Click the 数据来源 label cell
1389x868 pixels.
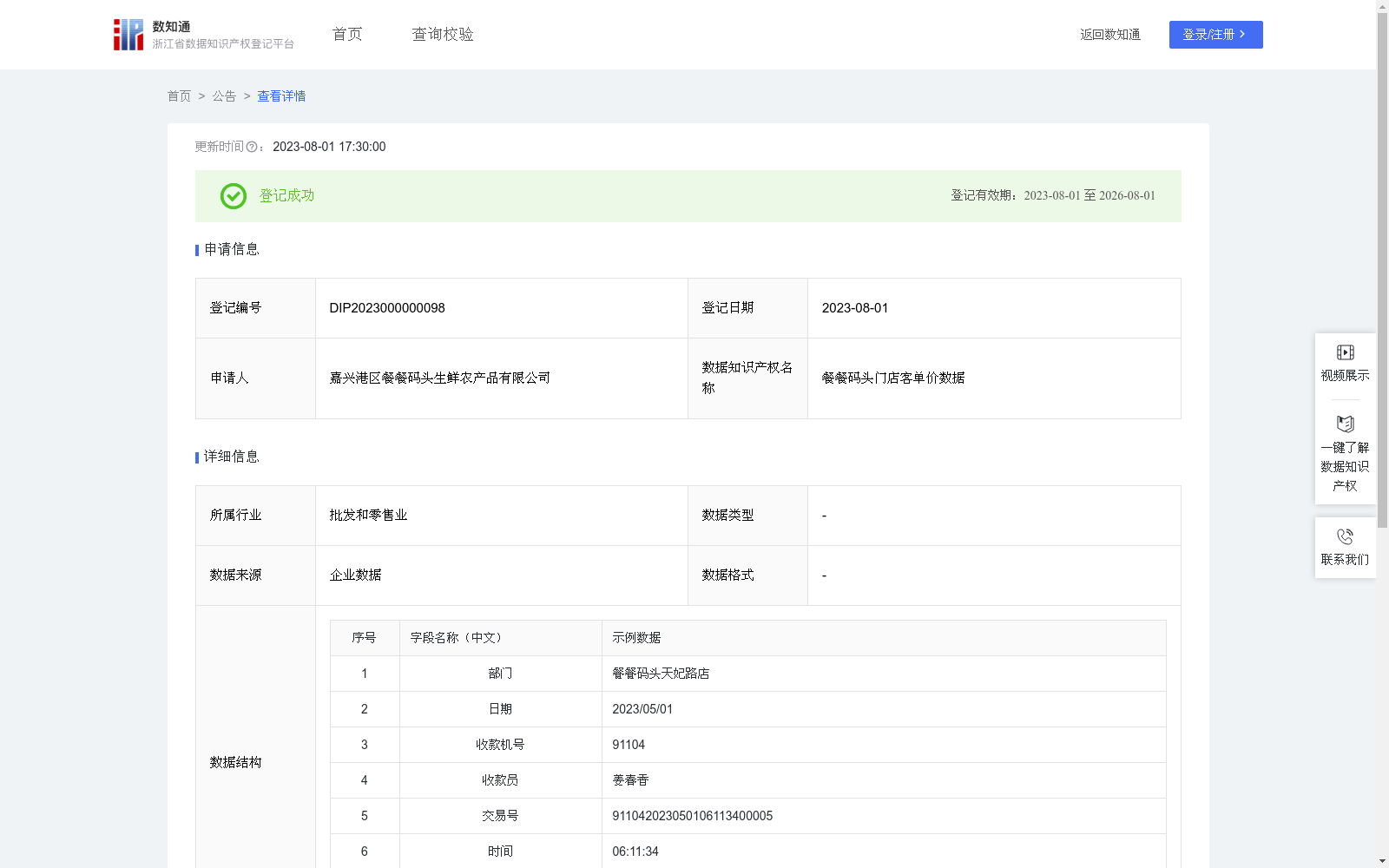point(256,575)
